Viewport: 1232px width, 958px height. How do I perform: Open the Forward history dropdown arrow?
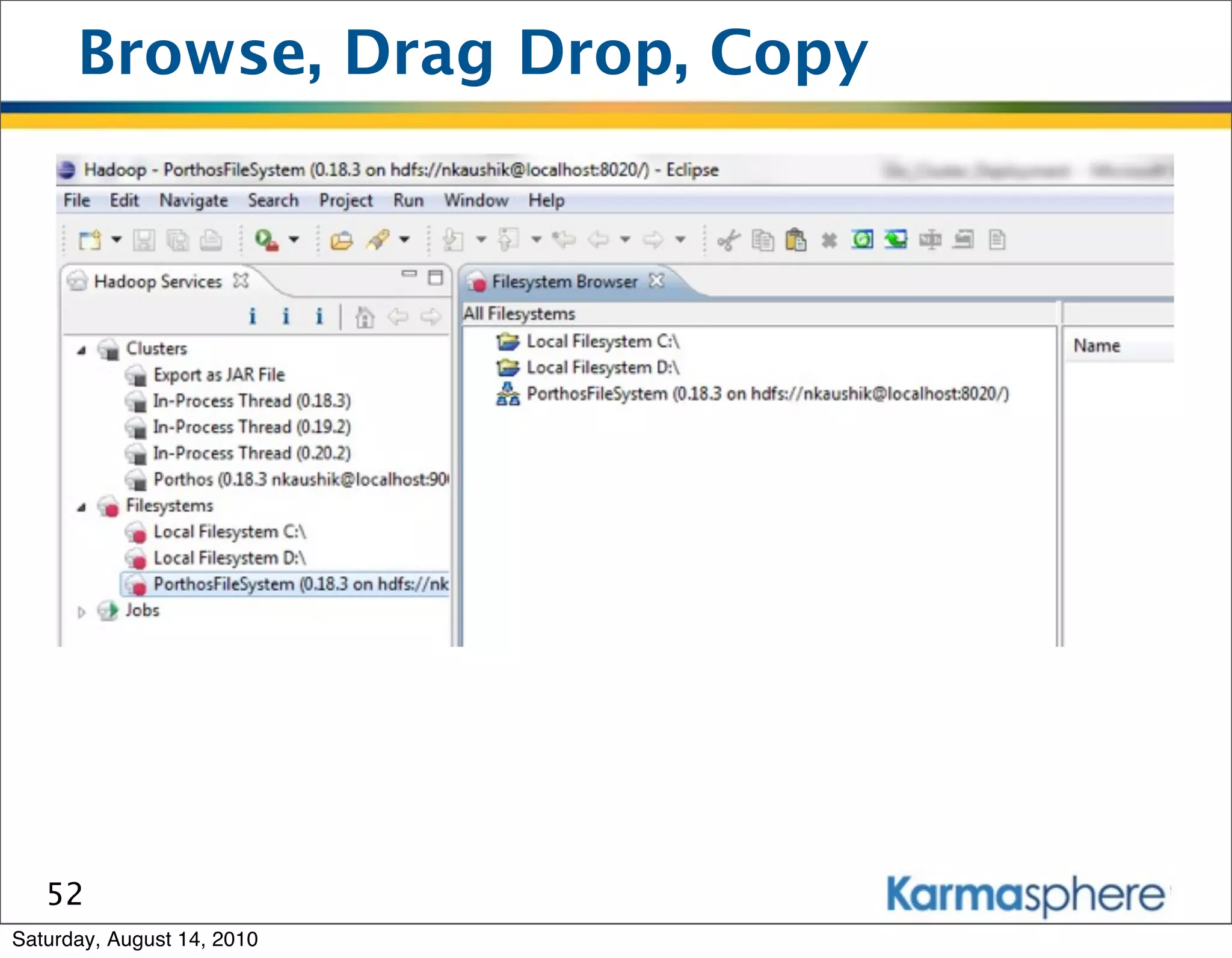pyautogui.click(x=680, y=239)
